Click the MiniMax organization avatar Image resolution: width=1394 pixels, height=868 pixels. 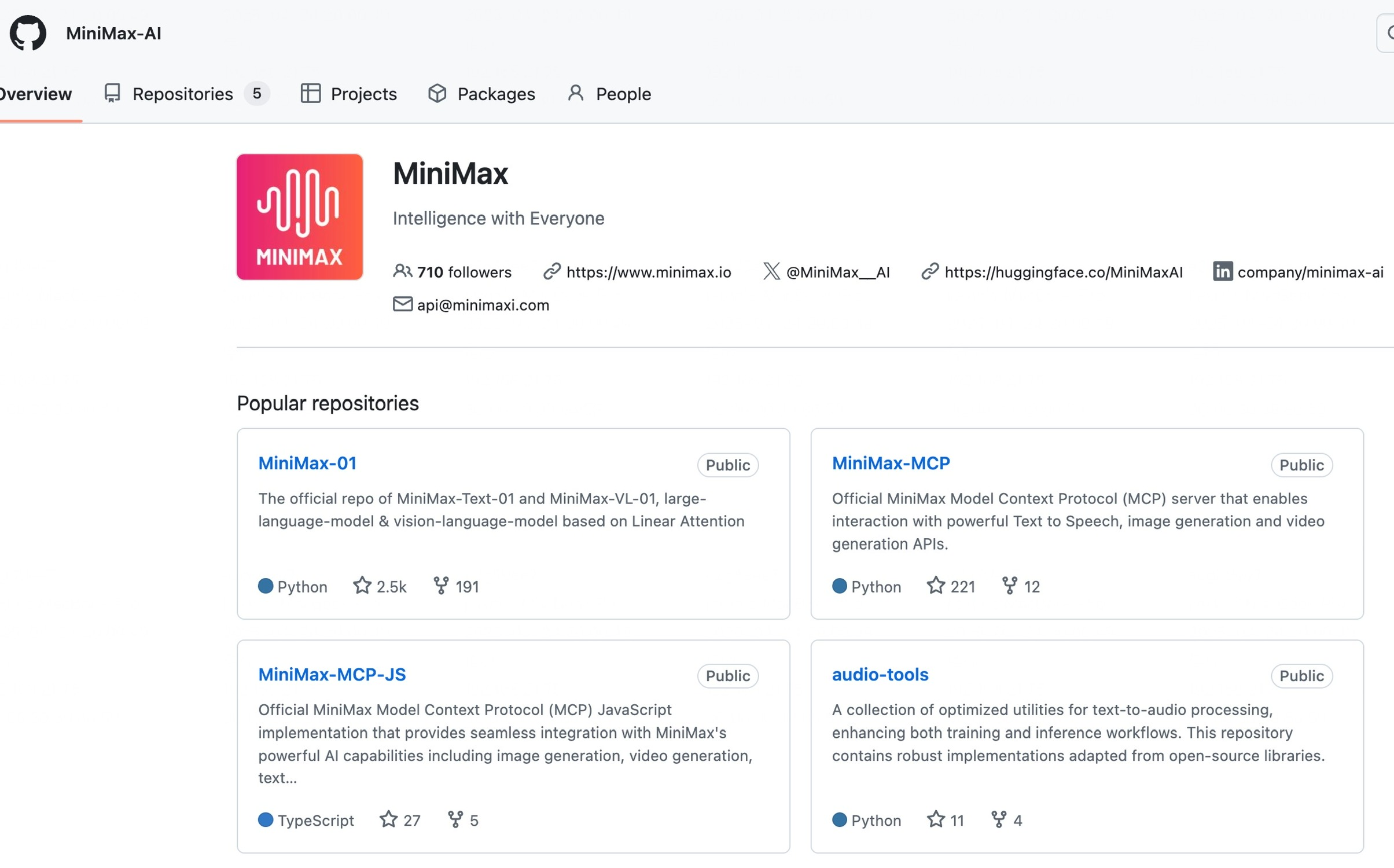(x=300, y=217)
